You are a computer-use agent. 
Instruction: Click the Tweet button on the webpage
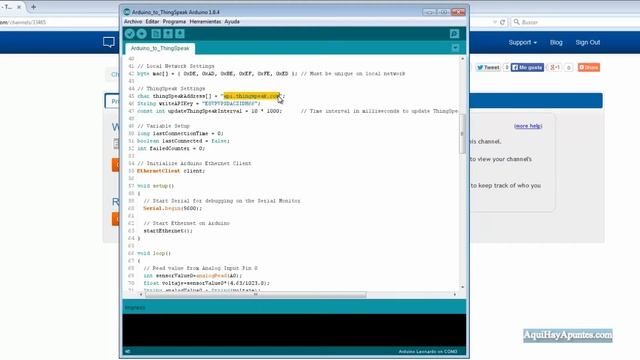pos(488,67)
